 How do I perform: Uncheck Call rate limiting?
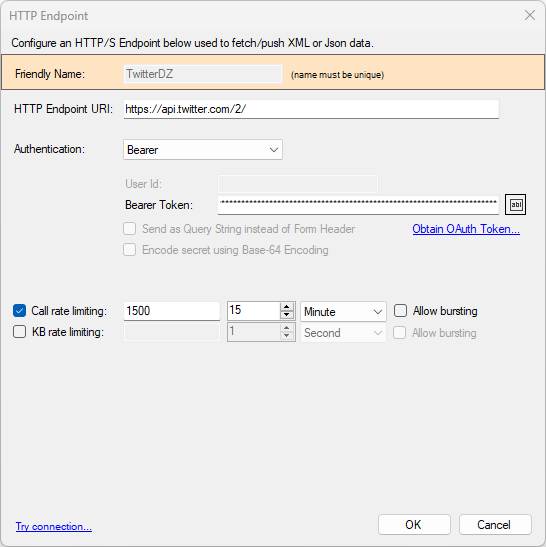click(x=20, y=310)
